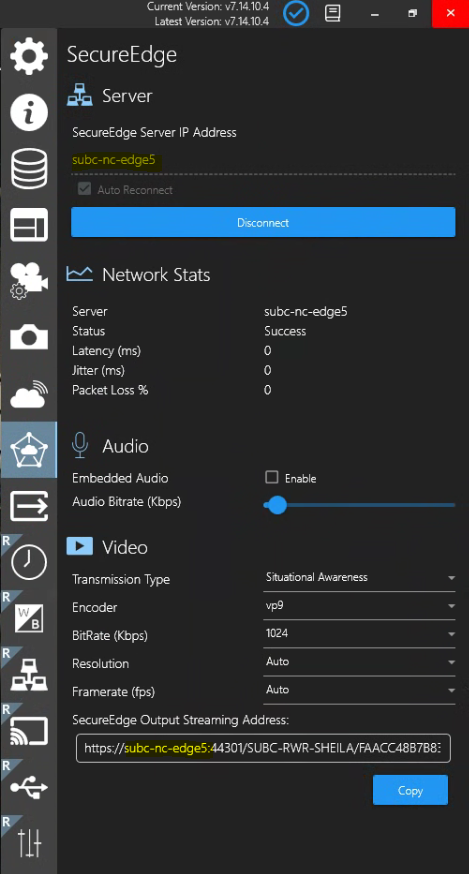The width and height of the screenshot is (469, 874).
Task: Click the Disconnect button
Action: click(x=263, y=222)
